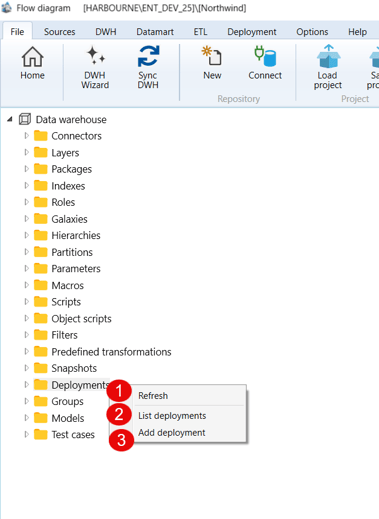Click the Data warehouse cube icon
This screenshot has height=519, width=379.
[25, 119]
